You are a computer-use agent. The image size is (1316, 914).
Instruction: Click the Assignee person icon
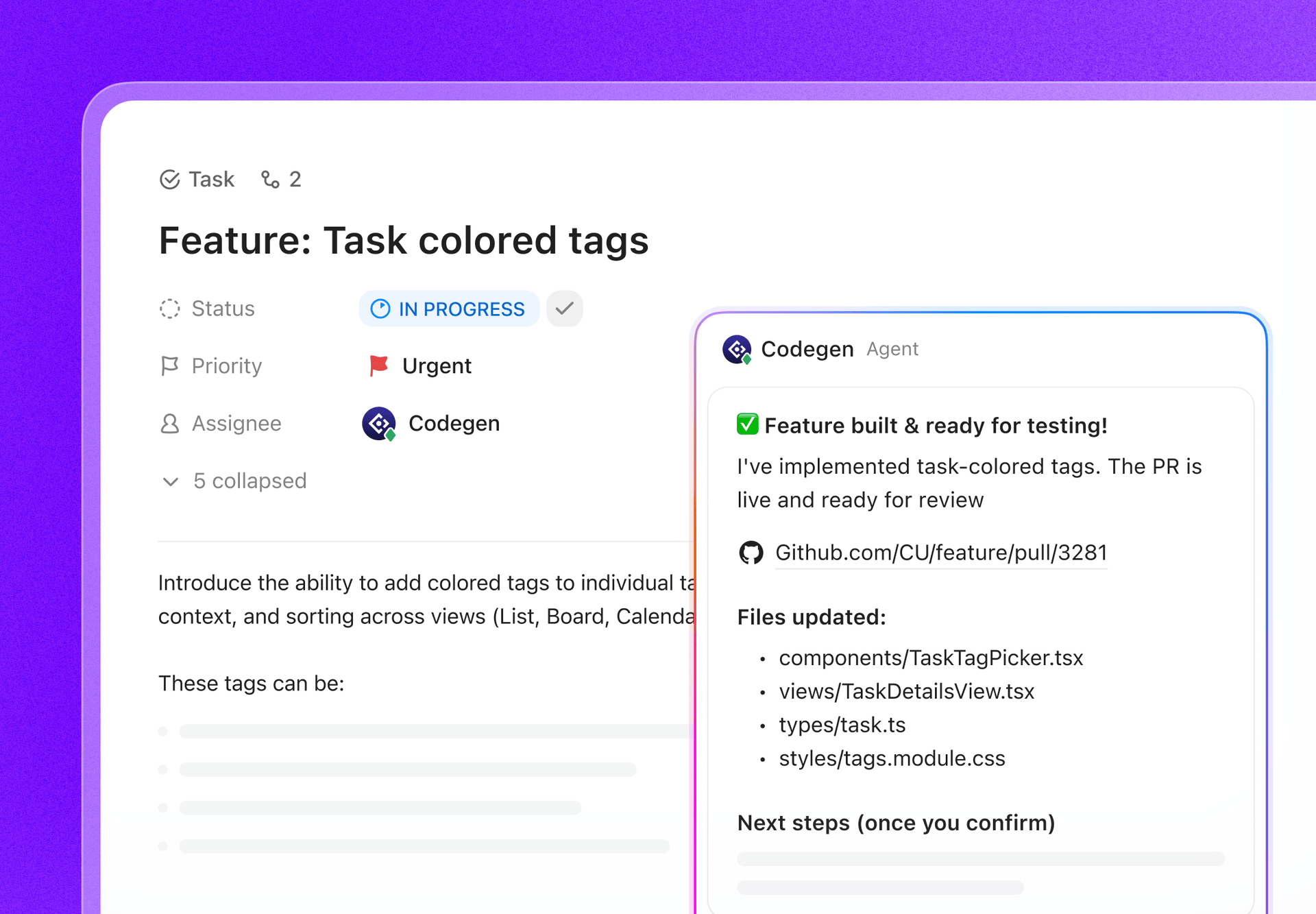pos(169,423)
